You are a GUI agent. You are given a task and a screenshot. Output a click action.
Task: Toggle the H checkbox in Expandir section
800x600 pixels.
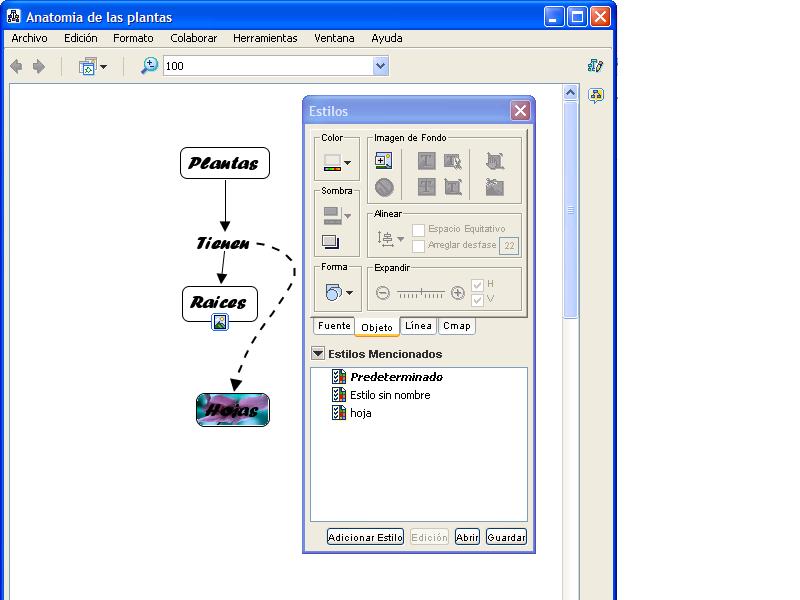point(478,284)
